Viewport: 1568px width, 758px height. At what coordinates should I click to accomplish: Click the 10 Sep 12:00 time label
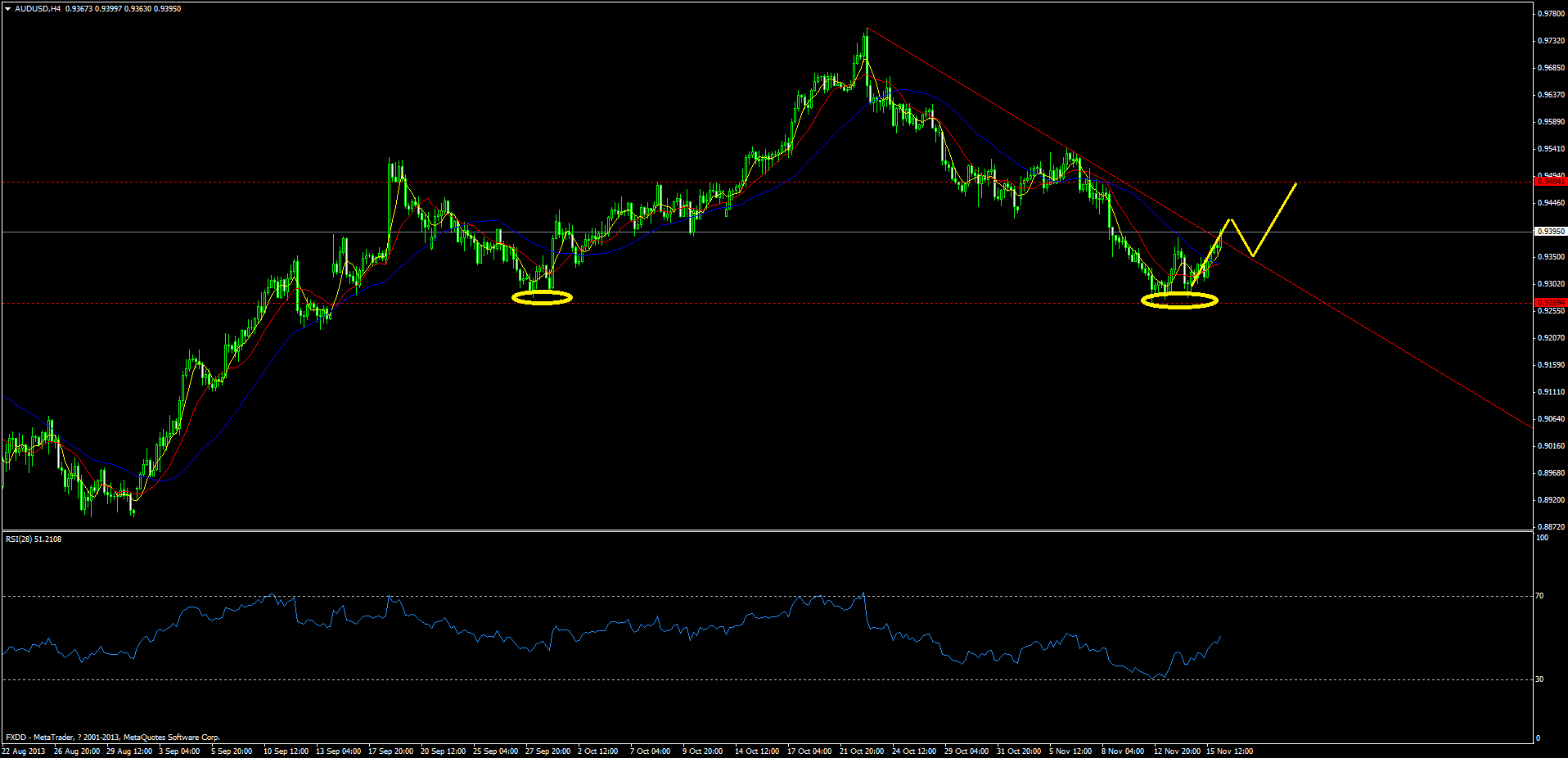(286, 751)
